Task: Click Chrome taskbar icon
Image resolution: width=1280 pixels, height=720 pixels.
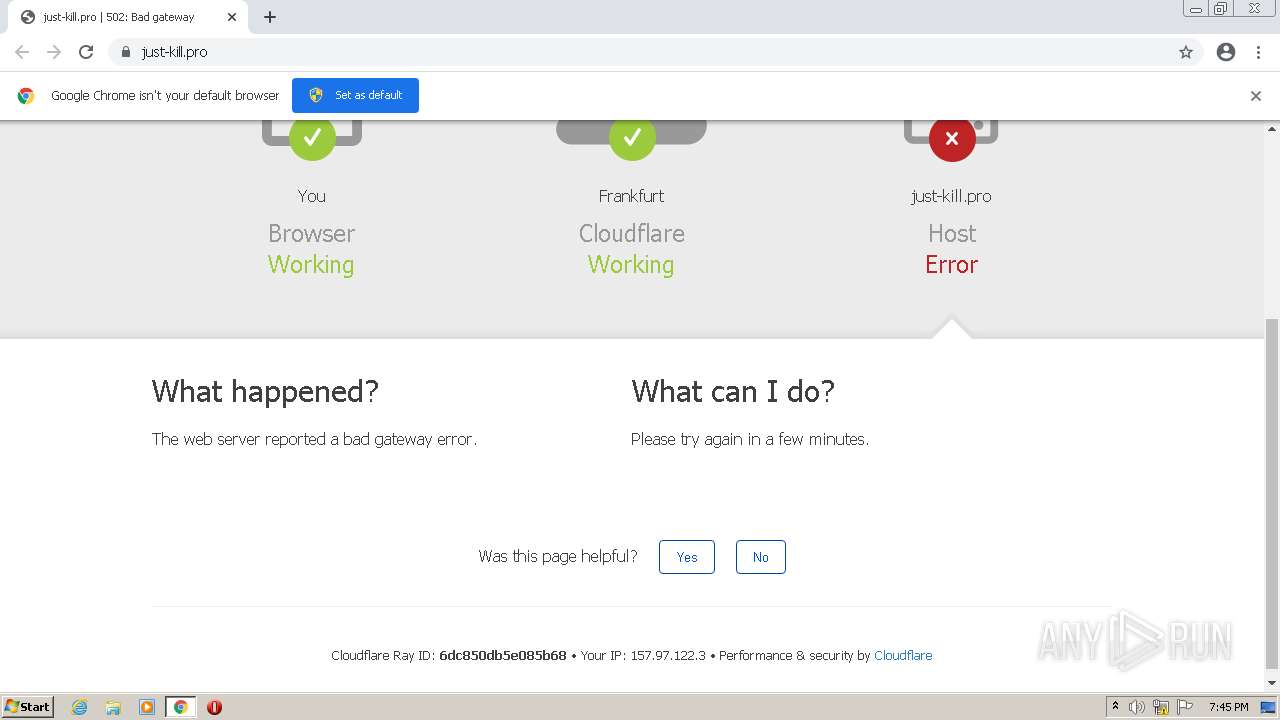Action: click(181, 707)
